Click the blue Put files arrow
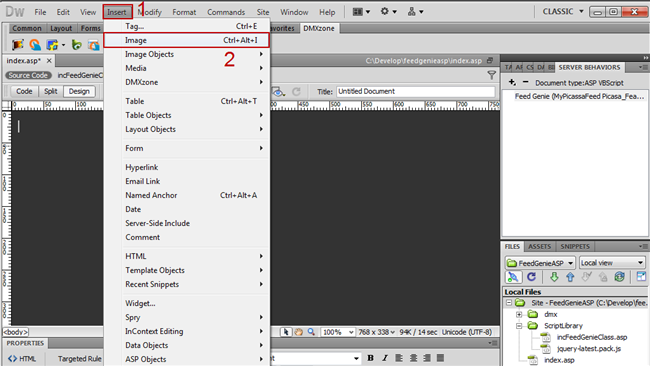 [x=570, y=277]
